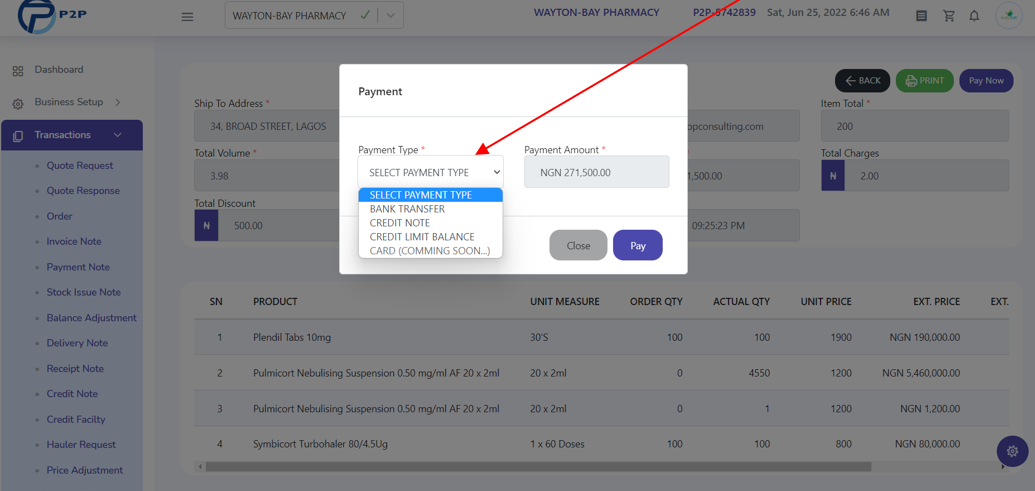Screen dimensions: 1035x491
Task: Choose BANK TRANSFER payment type
Action: 430,209
